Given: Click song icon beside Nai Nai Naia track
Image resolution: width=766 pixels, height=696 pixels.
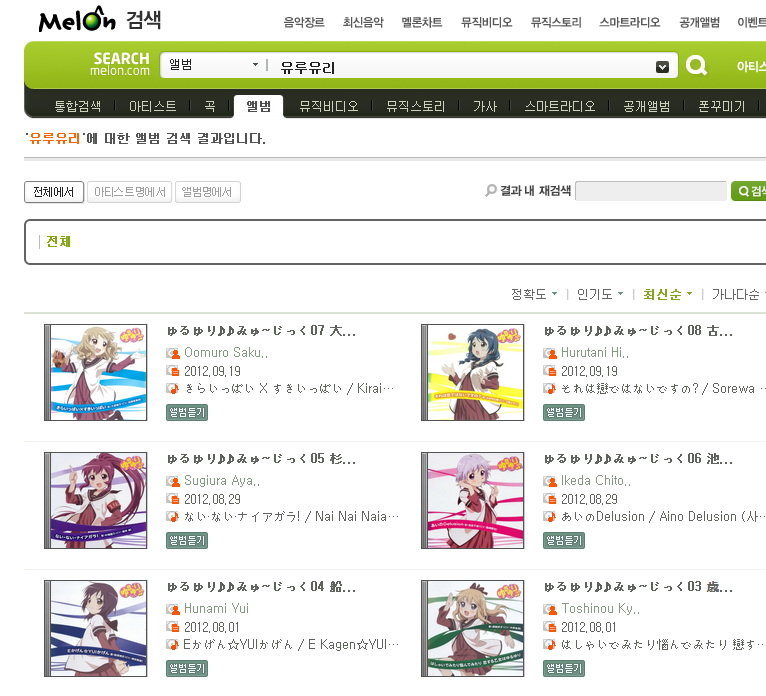Looking at the screenshot, I should tap(173, 517).
